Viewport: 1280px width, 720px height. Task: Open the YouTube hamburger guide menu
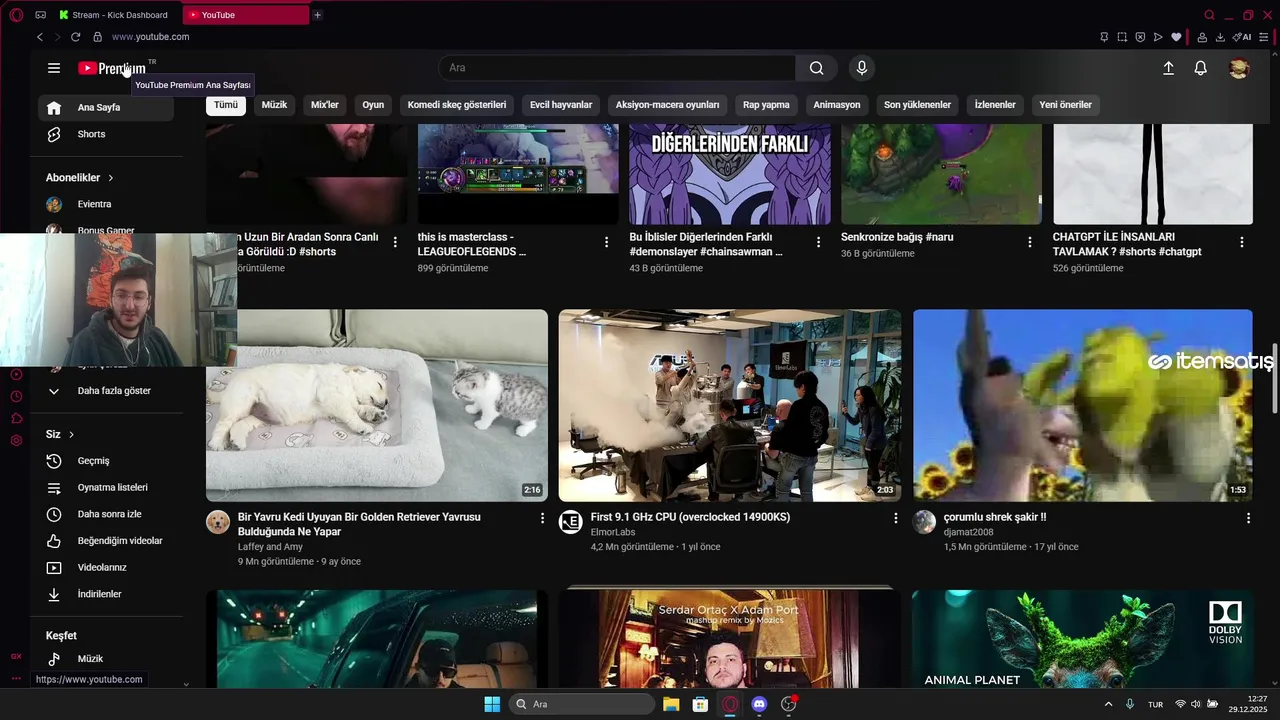point(54,68)
